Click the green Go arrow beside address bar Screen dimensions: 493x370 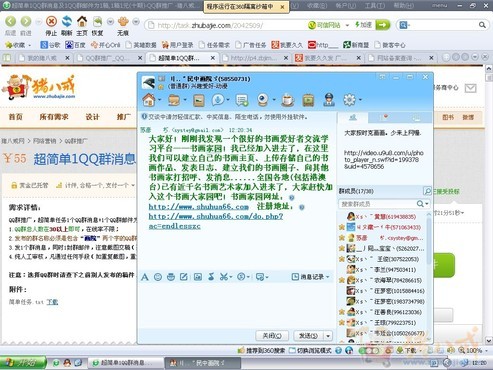[x=383, y=25]
